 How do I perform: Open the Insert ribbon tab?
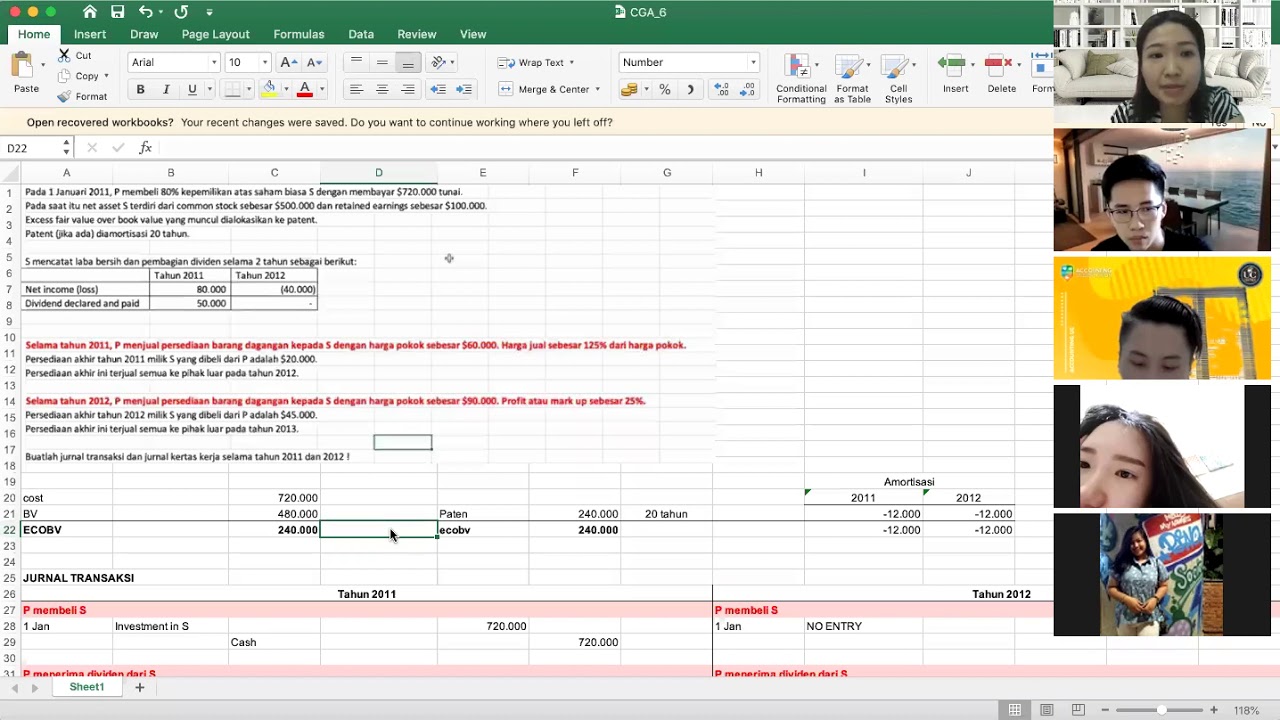point(90,34)
